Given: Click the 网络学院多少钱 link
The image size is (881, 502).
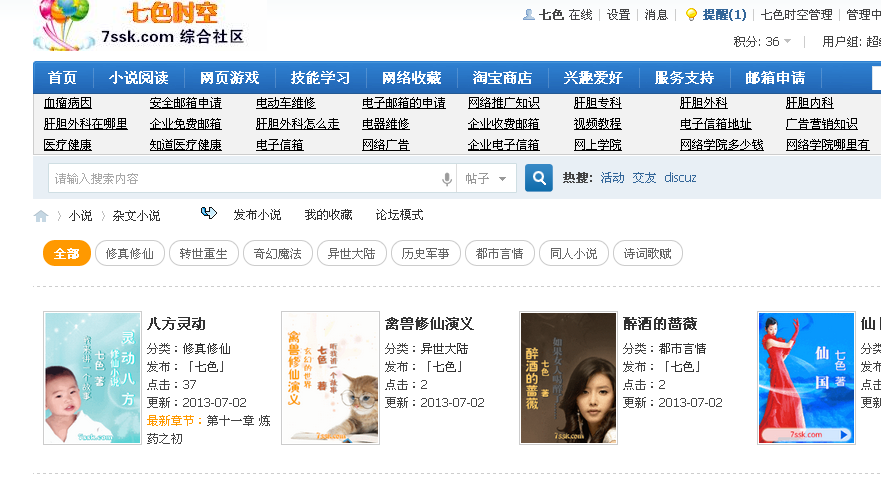Looking at the screenshot, I should pos(722,145).
